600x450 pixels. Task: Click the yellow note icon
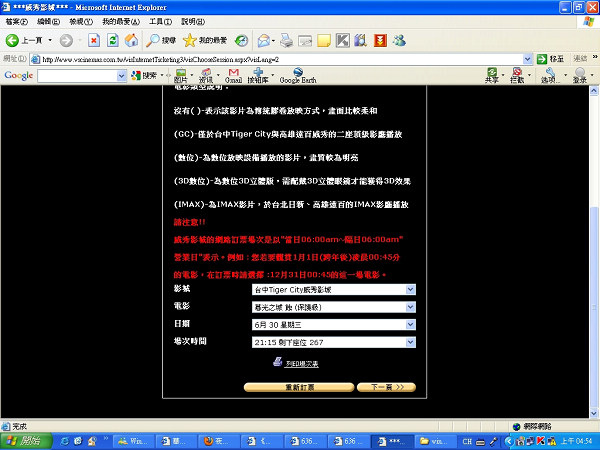click(x=324, y=40)
